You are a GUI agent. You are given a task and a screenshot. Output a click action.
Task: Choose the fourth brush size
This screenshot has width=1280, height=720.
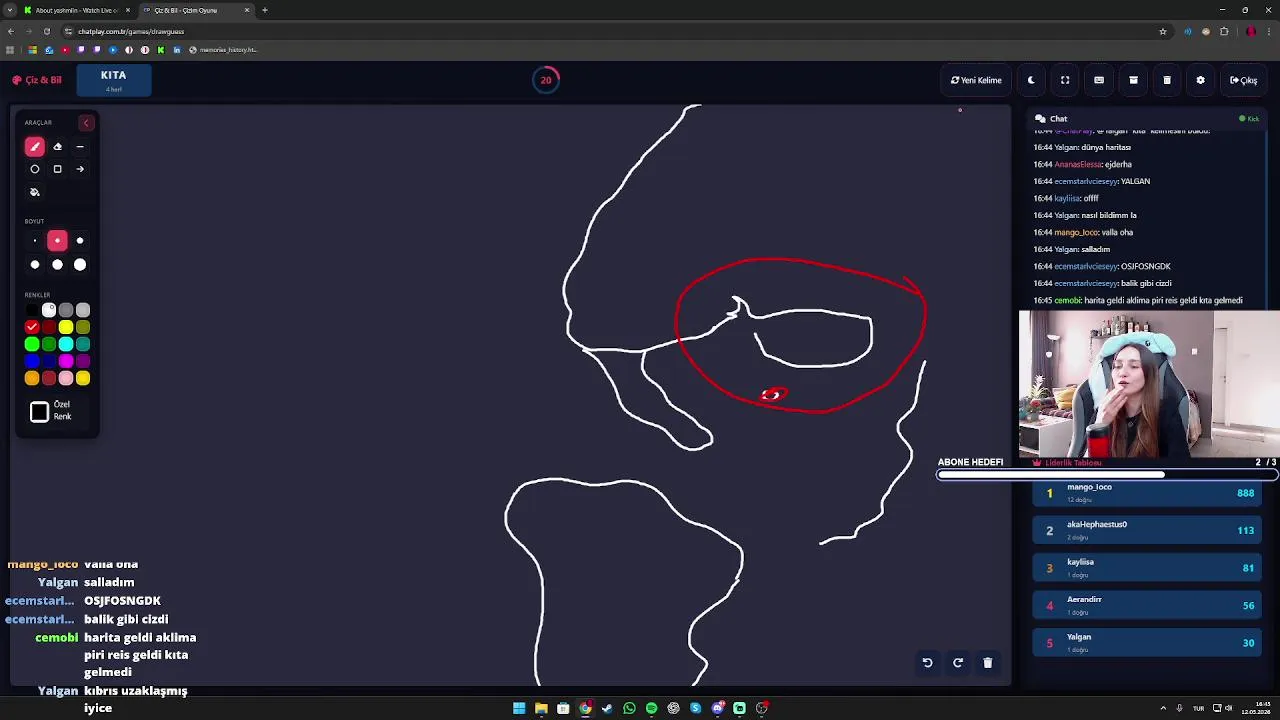click(x=34, y=265)
